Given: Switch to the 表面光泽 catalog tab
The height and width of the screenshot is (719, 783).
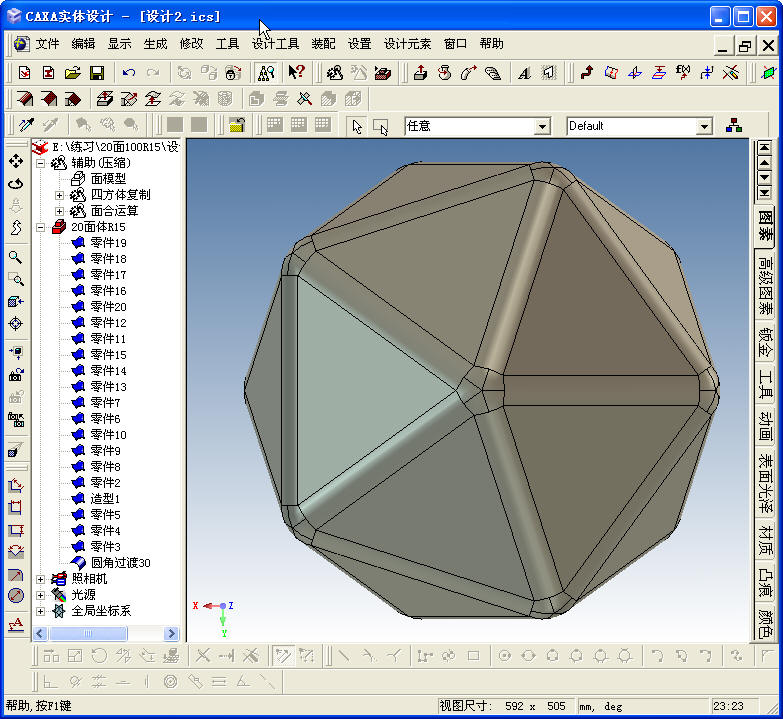Looking at the screenshot, I should click(765, 483).
